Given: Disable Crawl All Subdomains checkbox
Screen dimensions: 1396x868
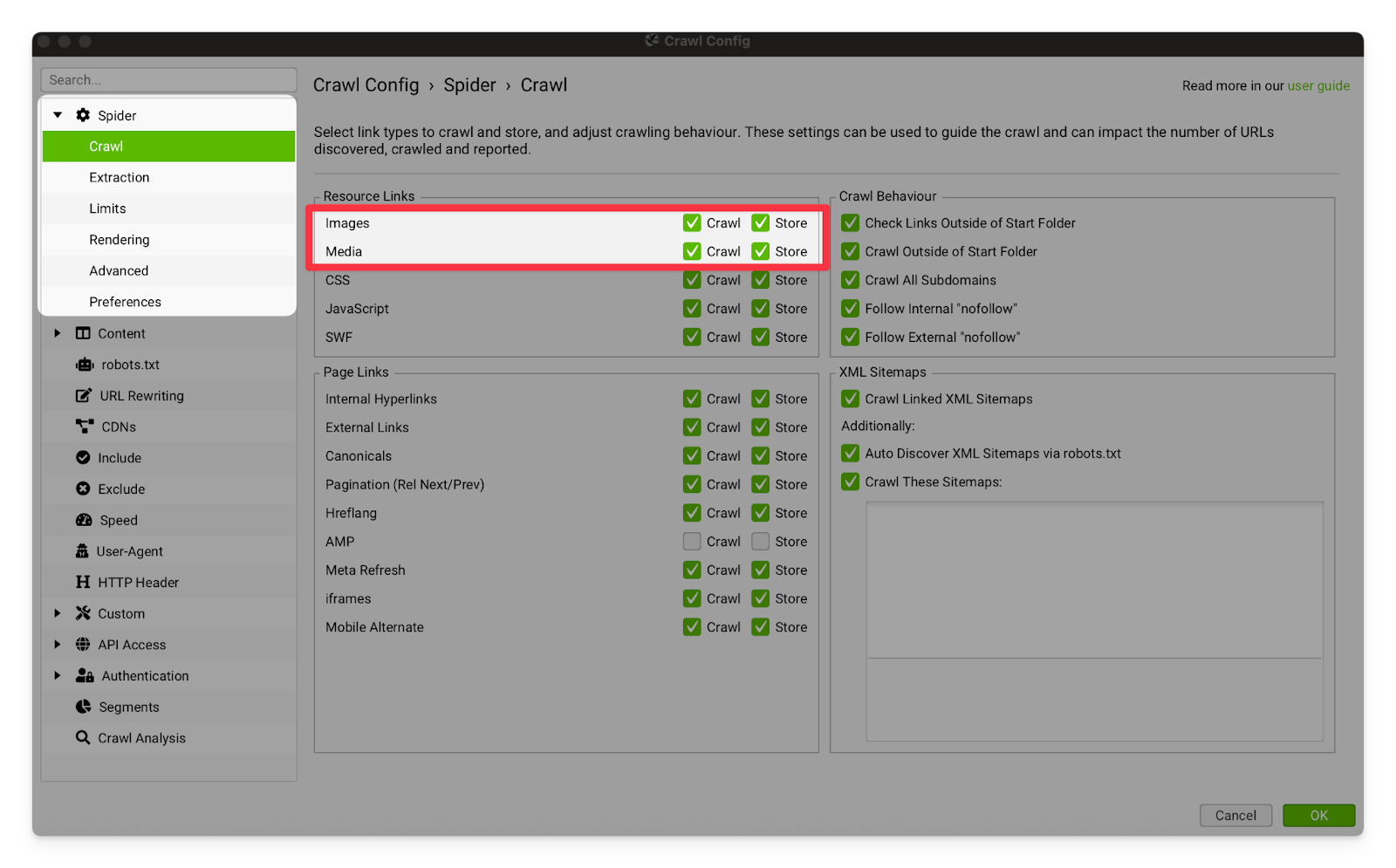Looking at the screenshot, I should 851,280.
